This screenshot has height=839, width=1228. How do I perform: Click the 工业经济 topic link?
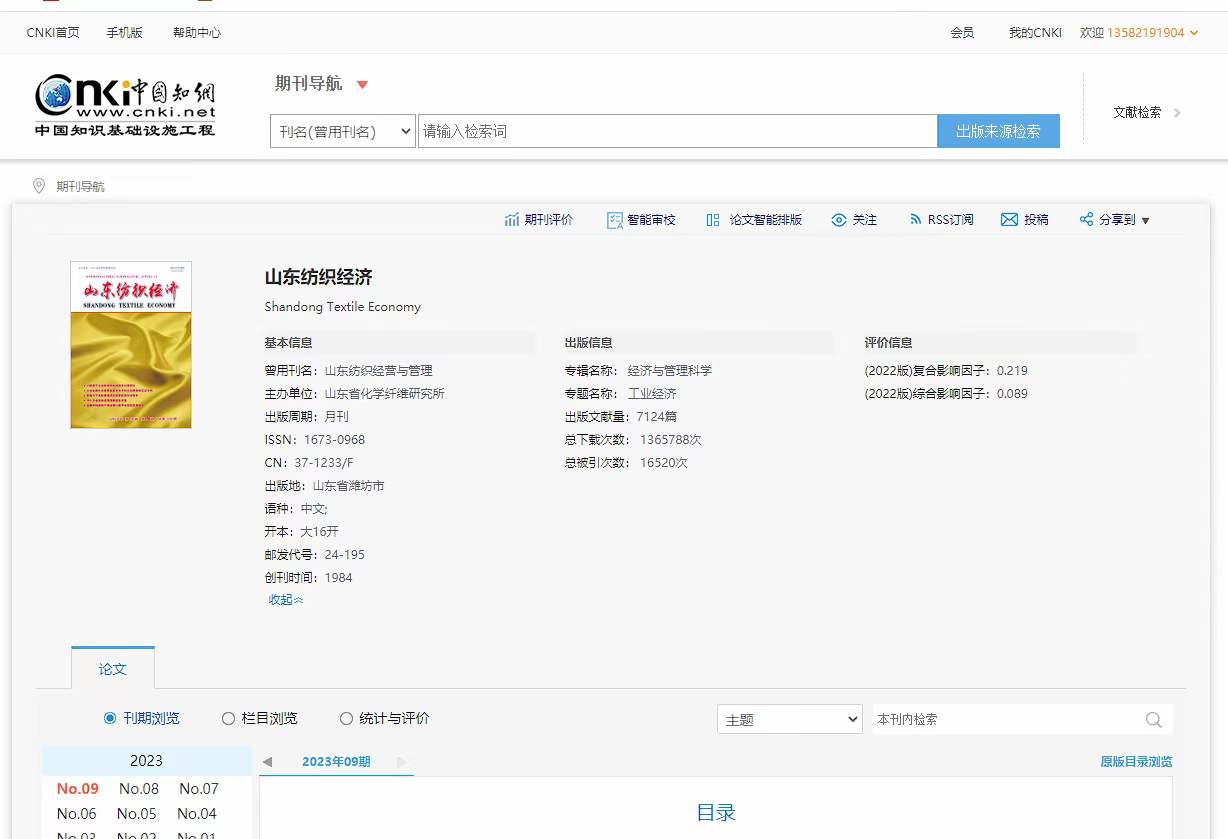[652, 394]
